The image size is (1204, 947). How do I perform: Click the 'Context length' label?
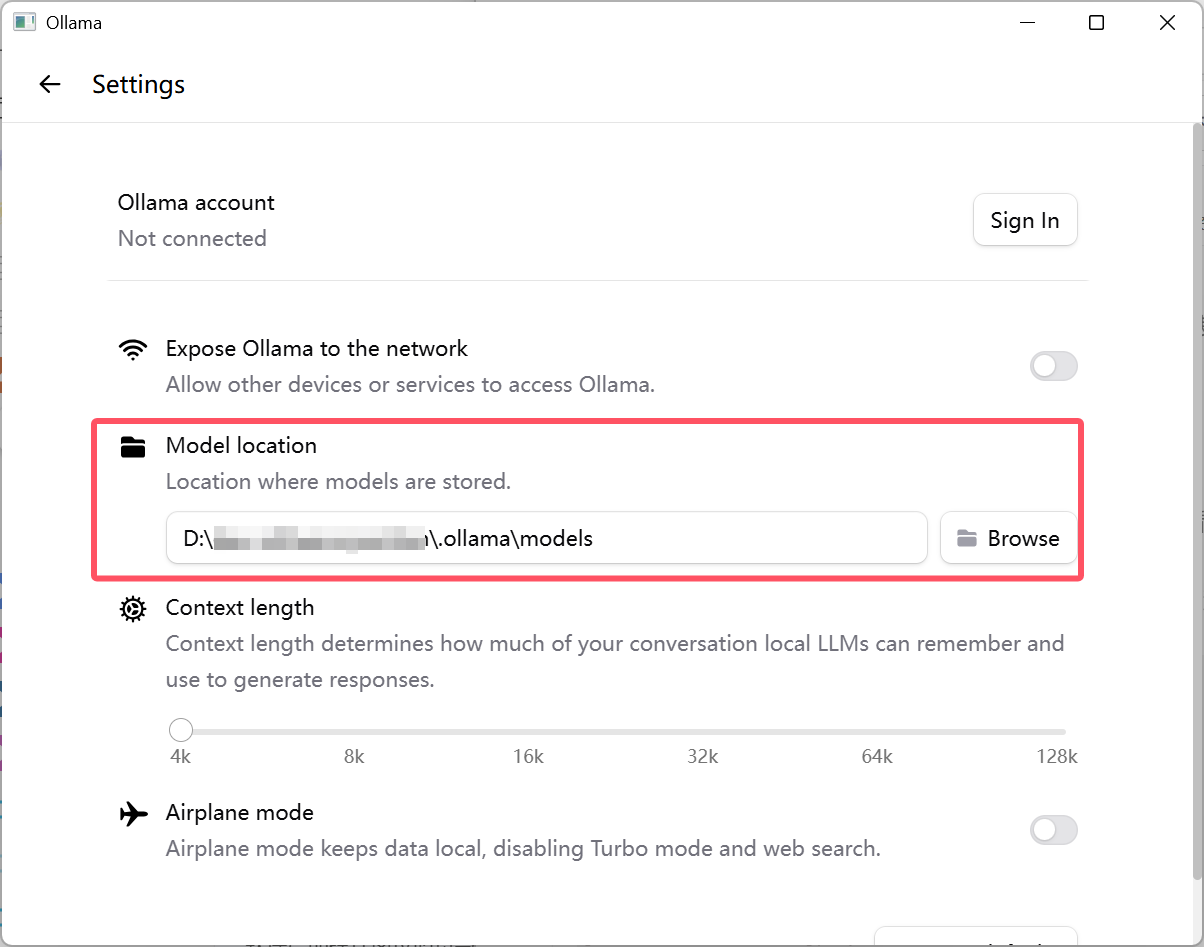click(x=240, y=608)
